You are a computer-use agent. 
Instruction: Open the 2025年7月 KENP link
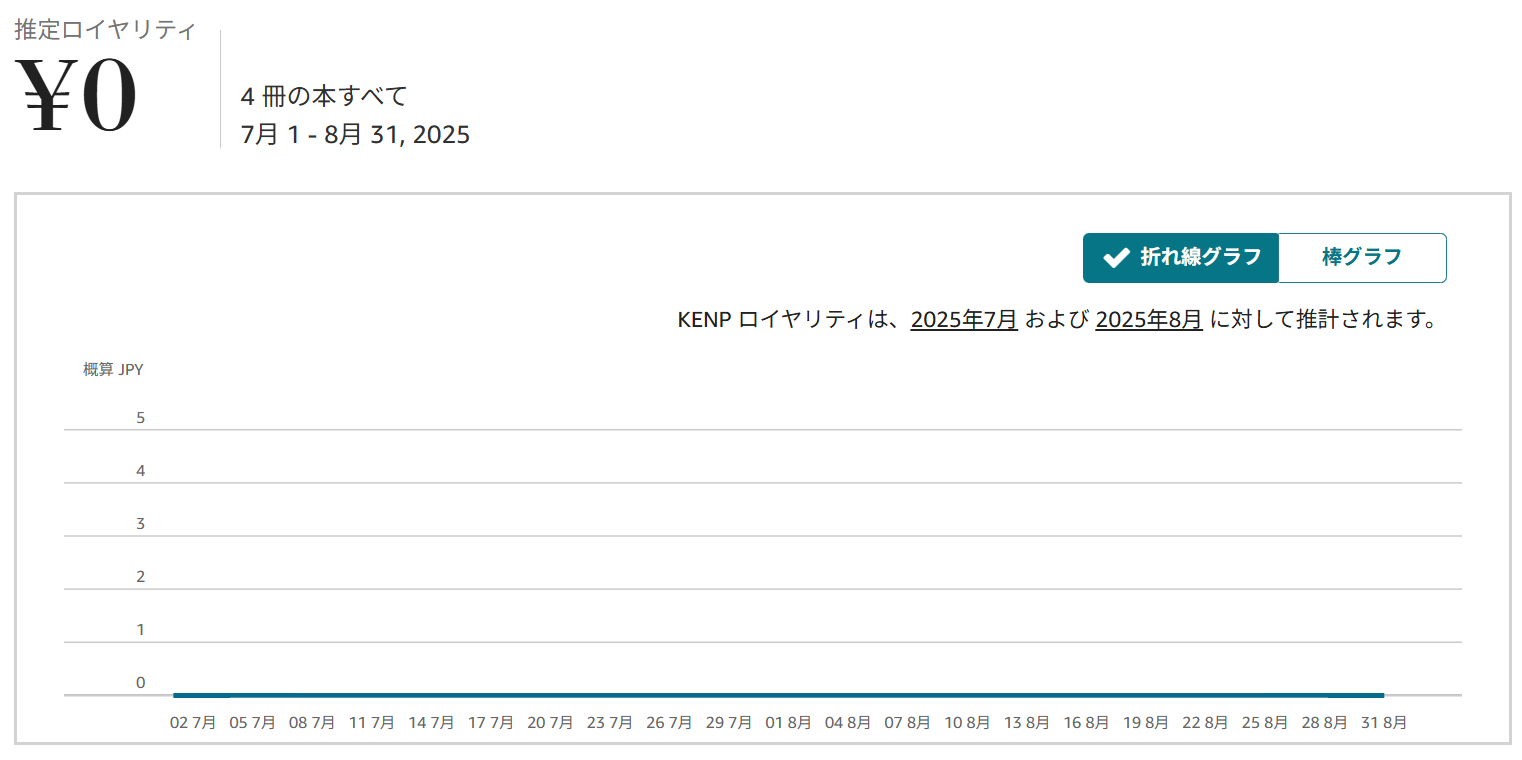[963, 320]
